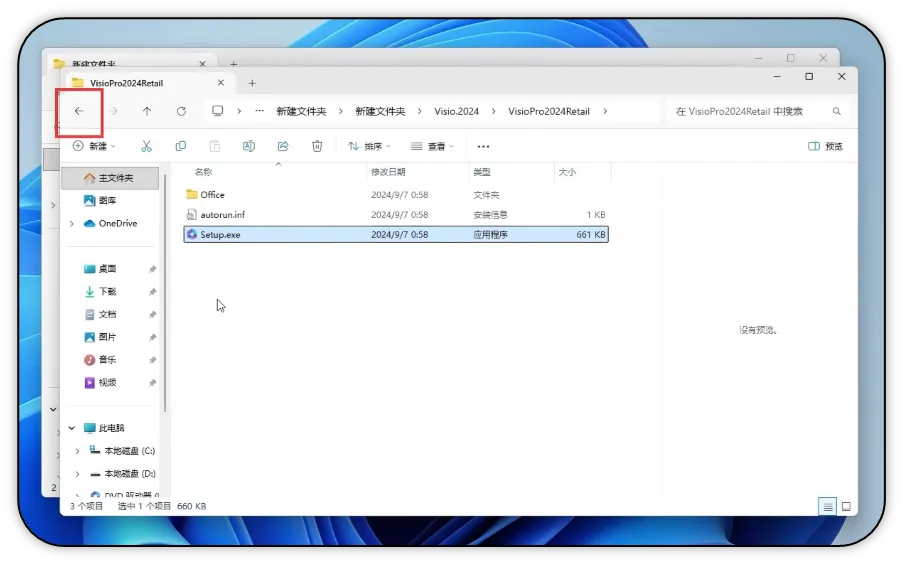
Task: Go up one folder level
Action: 147,111
